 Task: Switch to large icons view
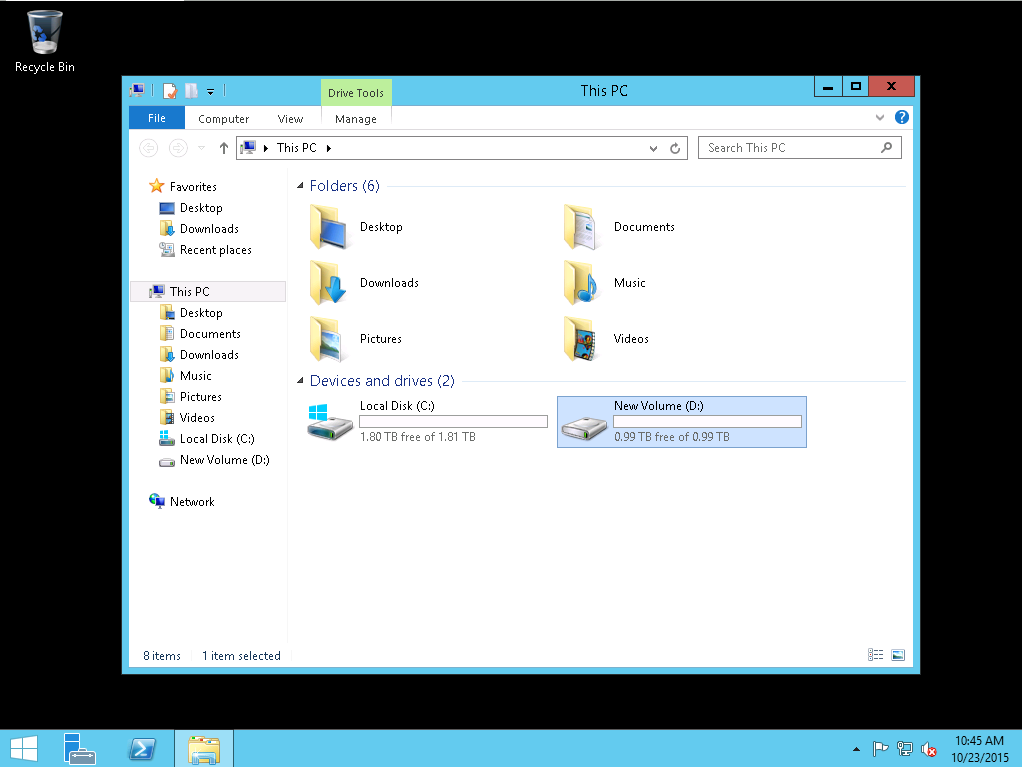tap(897, 655)
